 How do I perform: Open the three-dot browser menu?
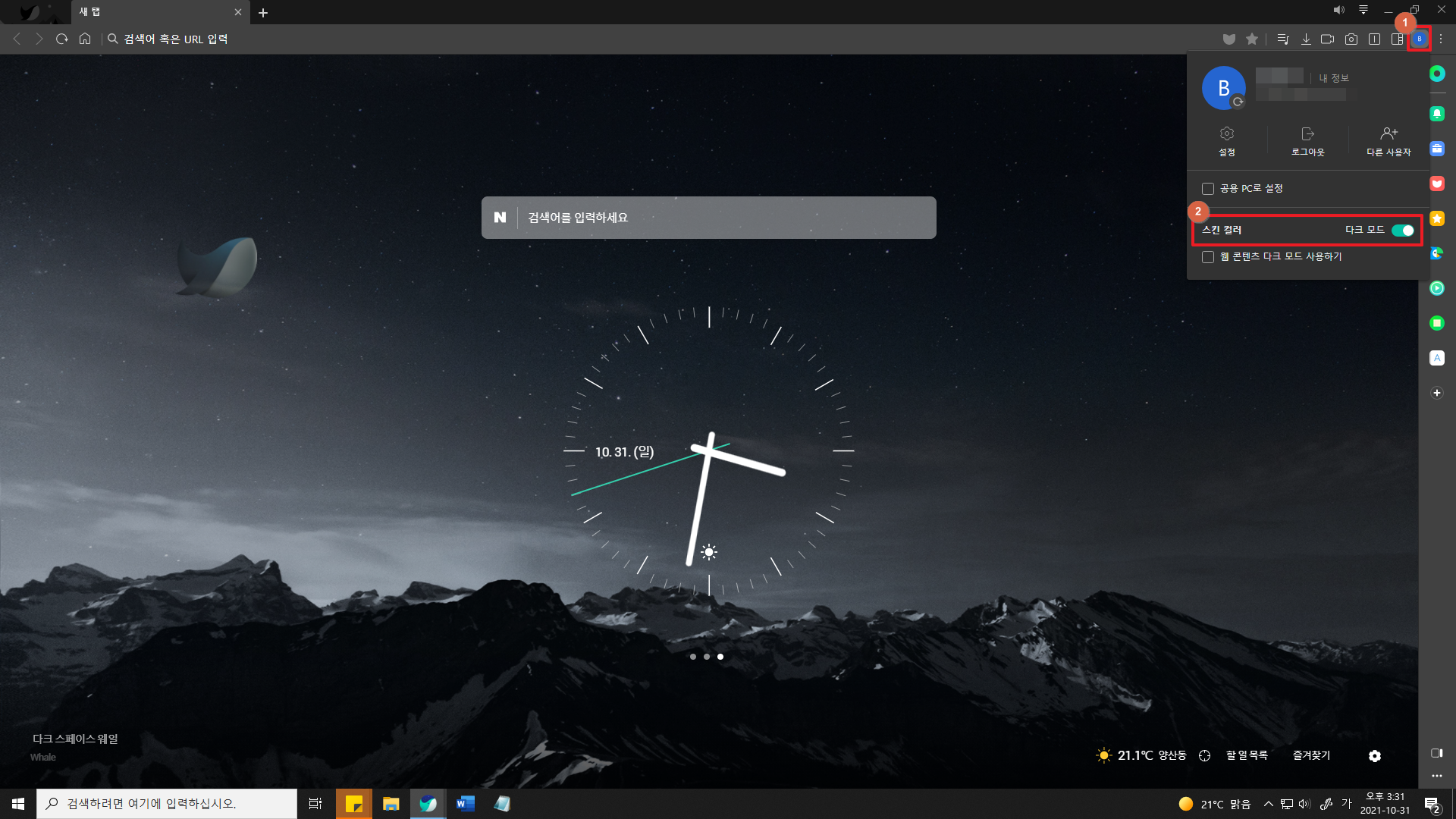1442,39
